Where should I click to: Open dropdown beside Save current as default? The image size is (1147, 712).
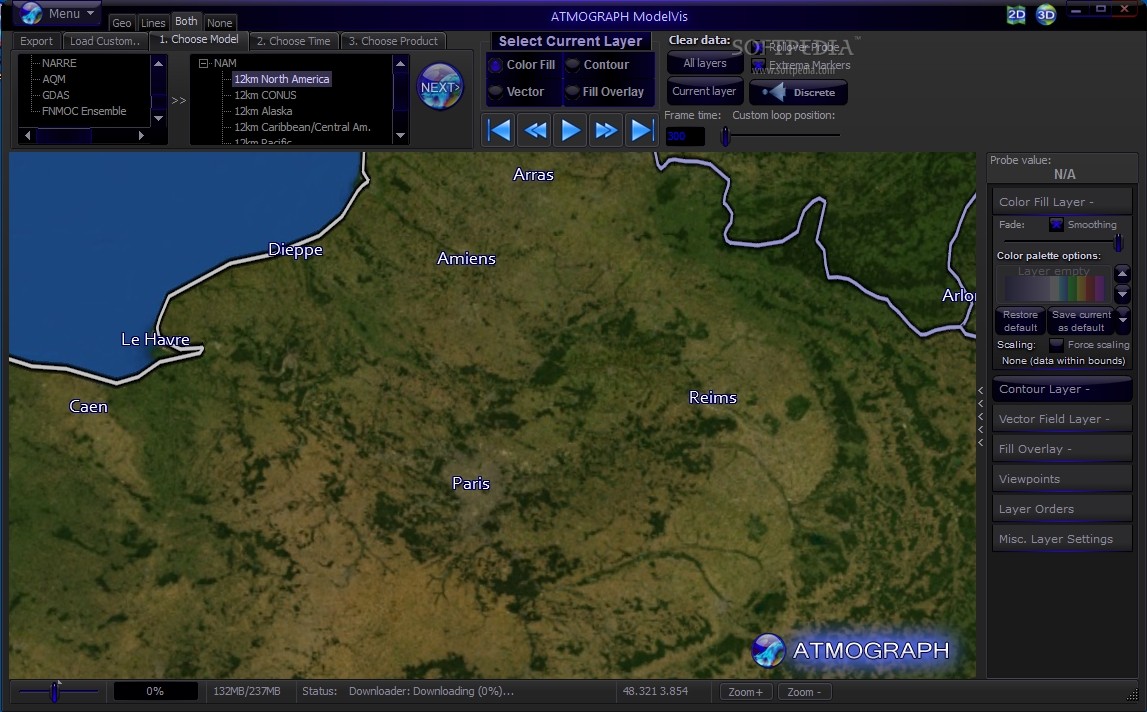(x=1123, y=319)
